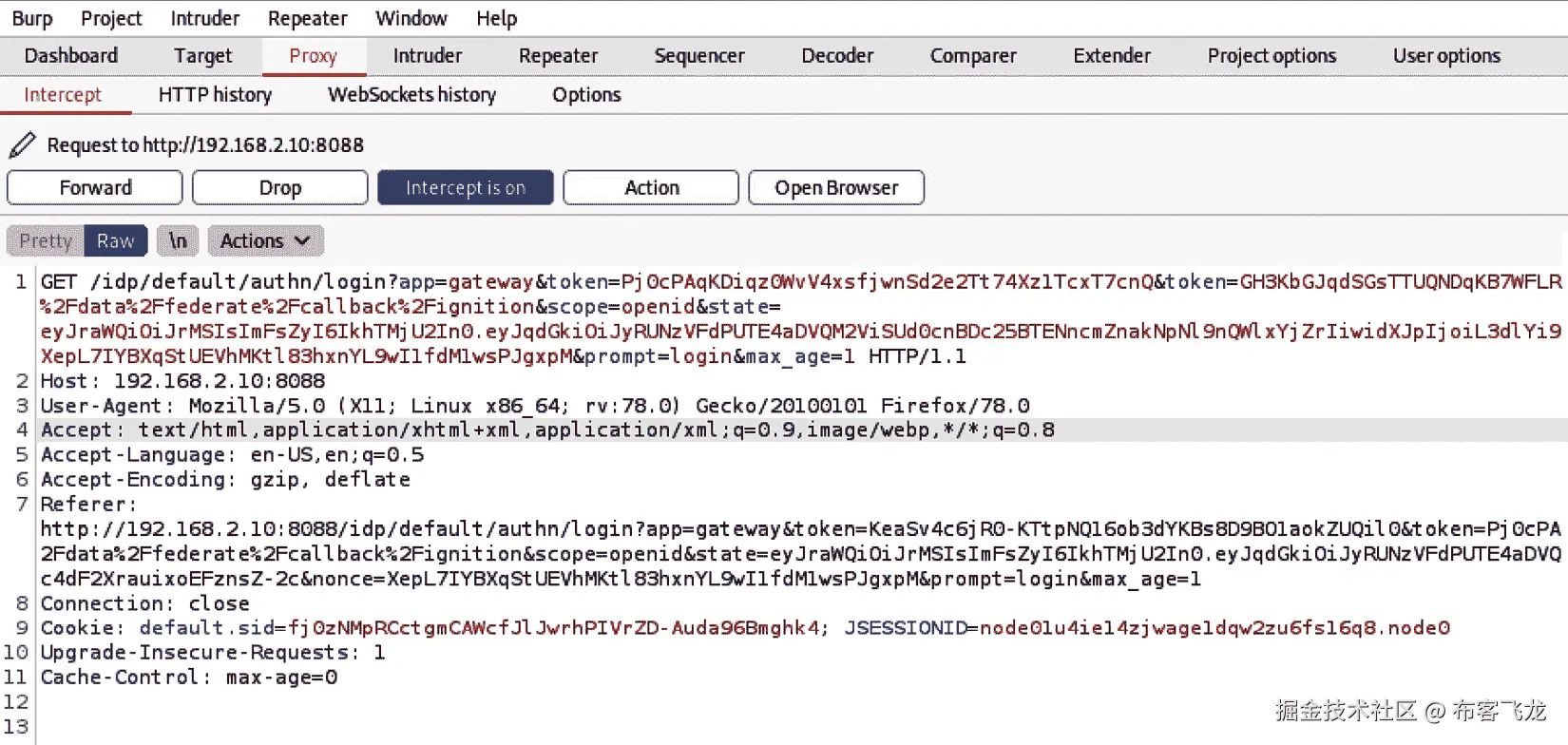
Task: Open the Project options tab
Action: pyautogui.click(x=1272, y=56)
